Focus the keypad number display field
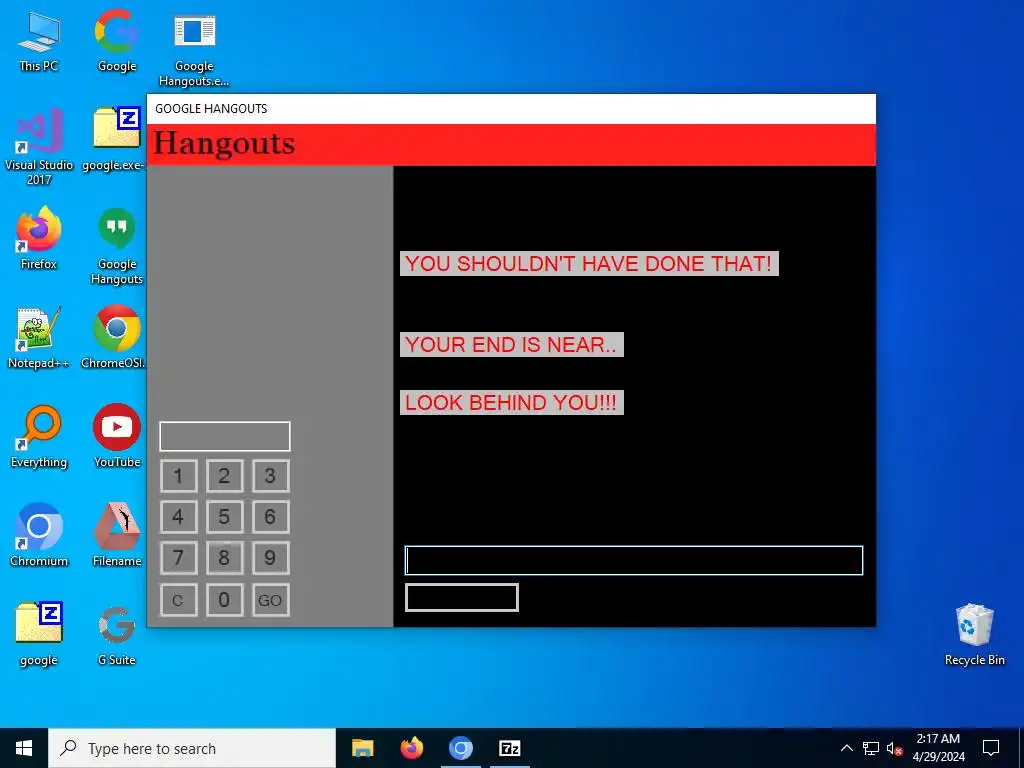 (225, 436)
